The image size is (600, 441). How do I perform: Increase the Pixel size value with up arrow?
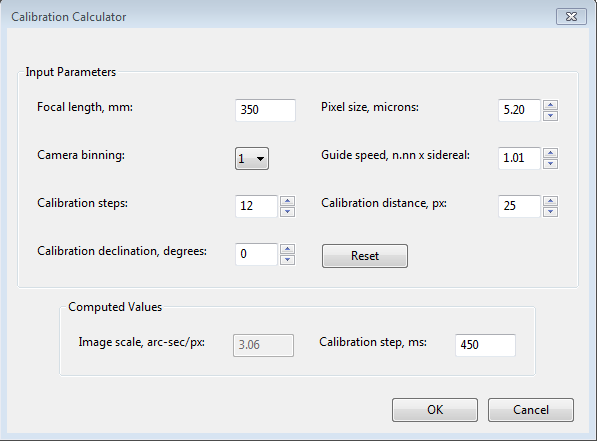pyautogui.click(x=550, y=105)
